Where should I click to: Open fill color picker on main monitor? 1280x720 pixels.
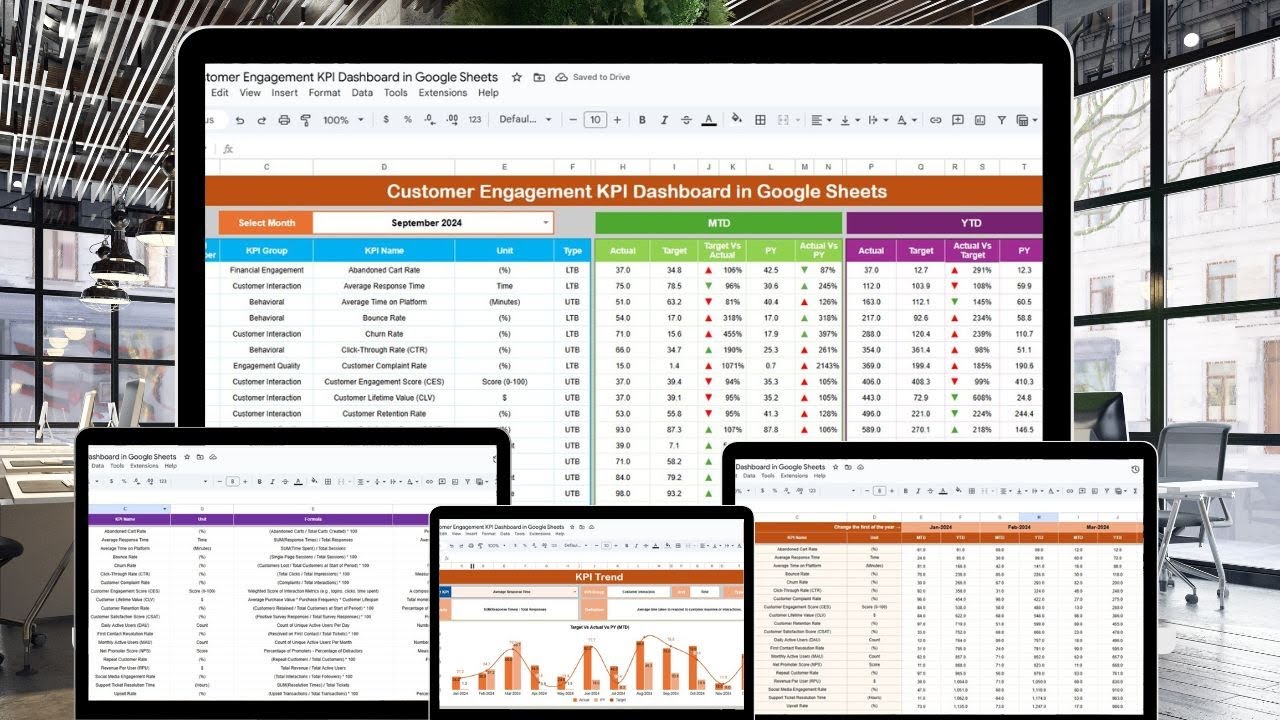click(737, 119)
